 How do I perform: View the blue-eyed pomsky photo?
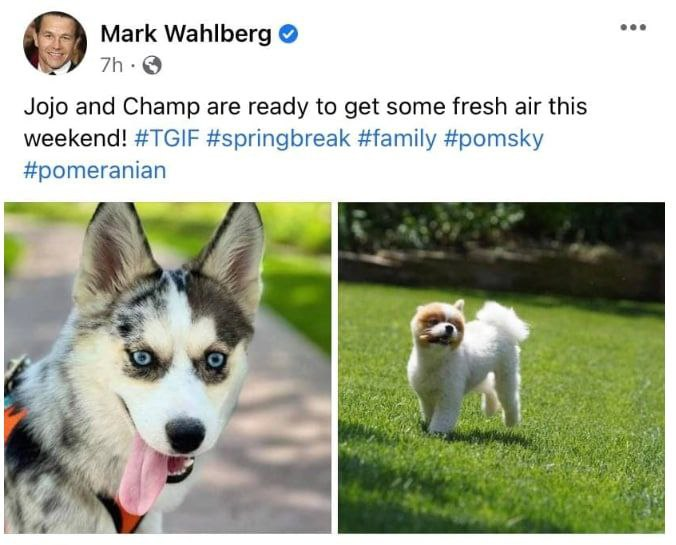168,368
